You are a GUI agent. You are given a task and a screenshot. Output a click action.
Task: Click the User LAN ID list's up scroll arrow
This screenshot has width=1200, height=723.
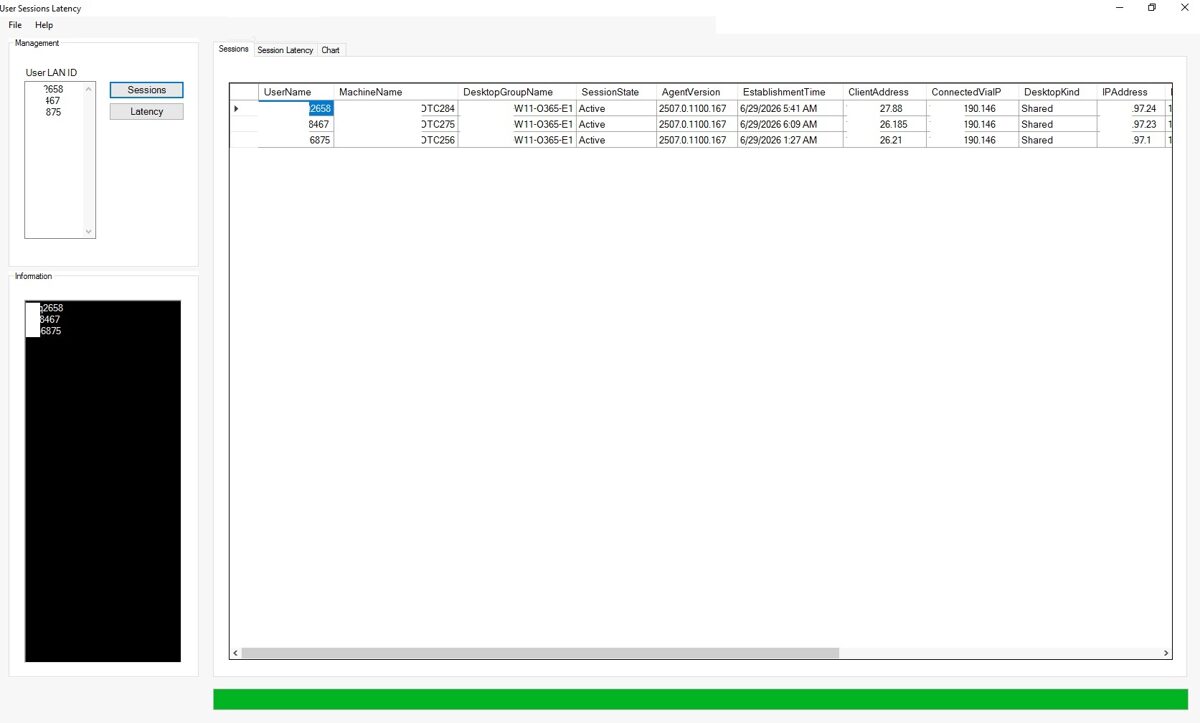click(89, 89)
